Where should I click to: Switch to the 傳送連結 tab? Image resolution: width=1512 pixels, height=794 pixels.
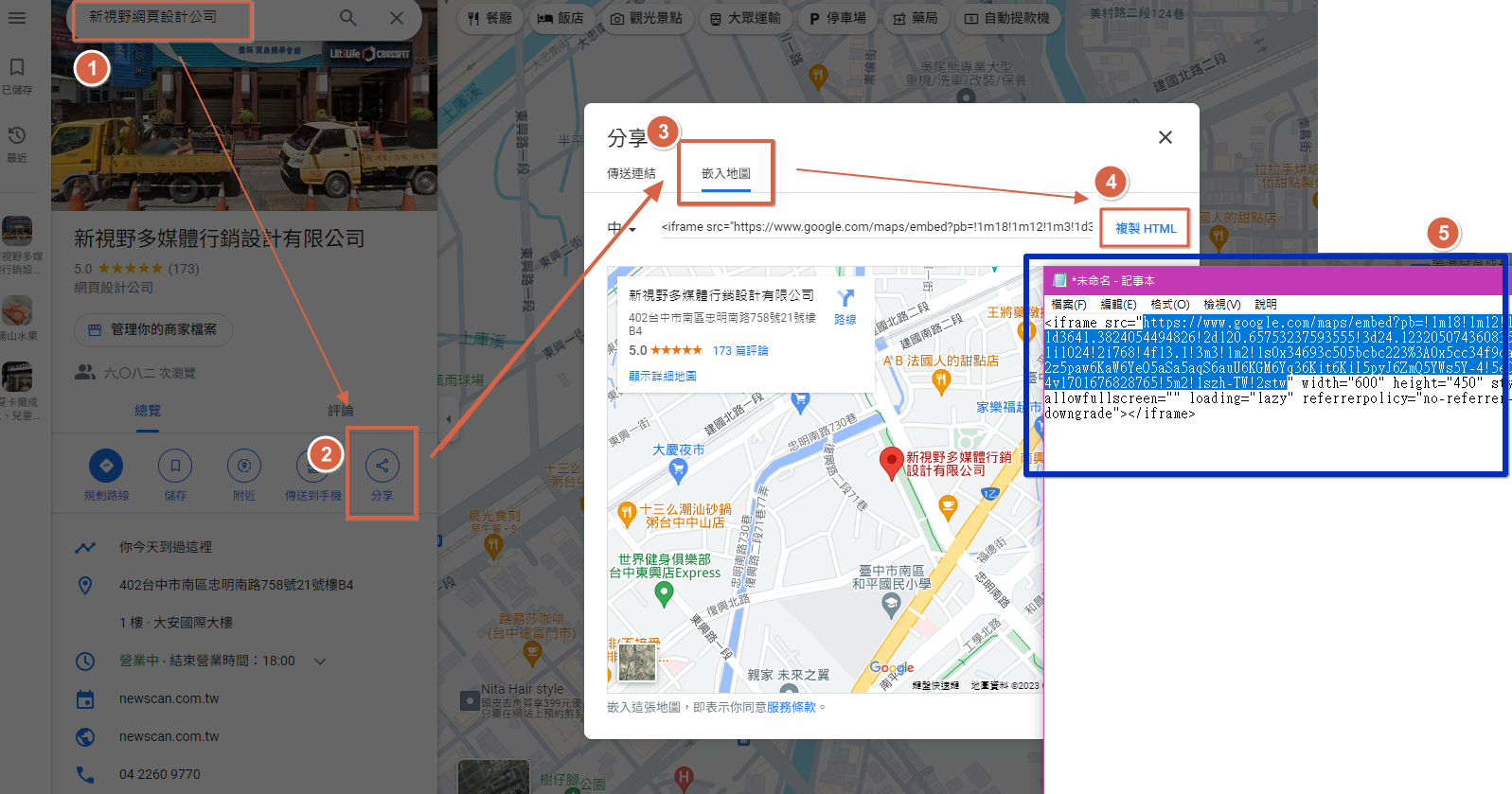point(631,173)
